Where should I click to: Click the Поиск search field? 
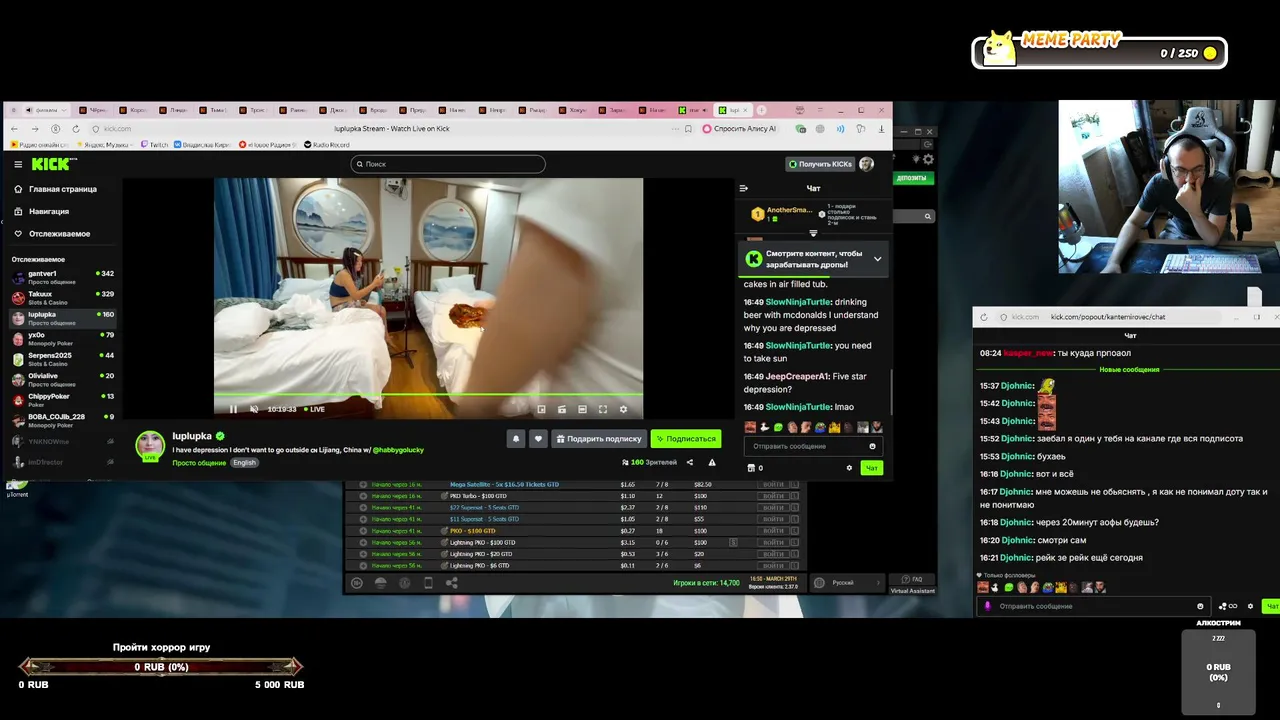pos(448,164)
